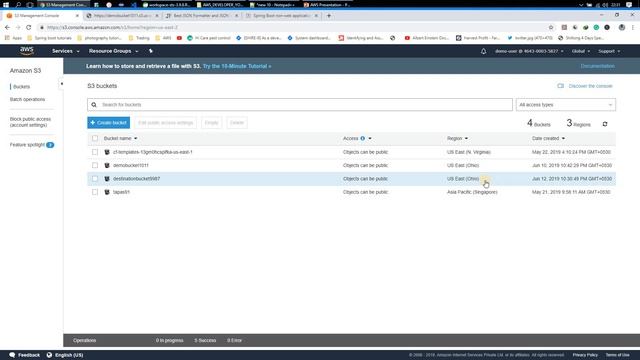Image resolution: width=640 pixels, height=360 pixels.
Task: Check the cf-templates bucket checkbox
Action: (x=95, y=152)
